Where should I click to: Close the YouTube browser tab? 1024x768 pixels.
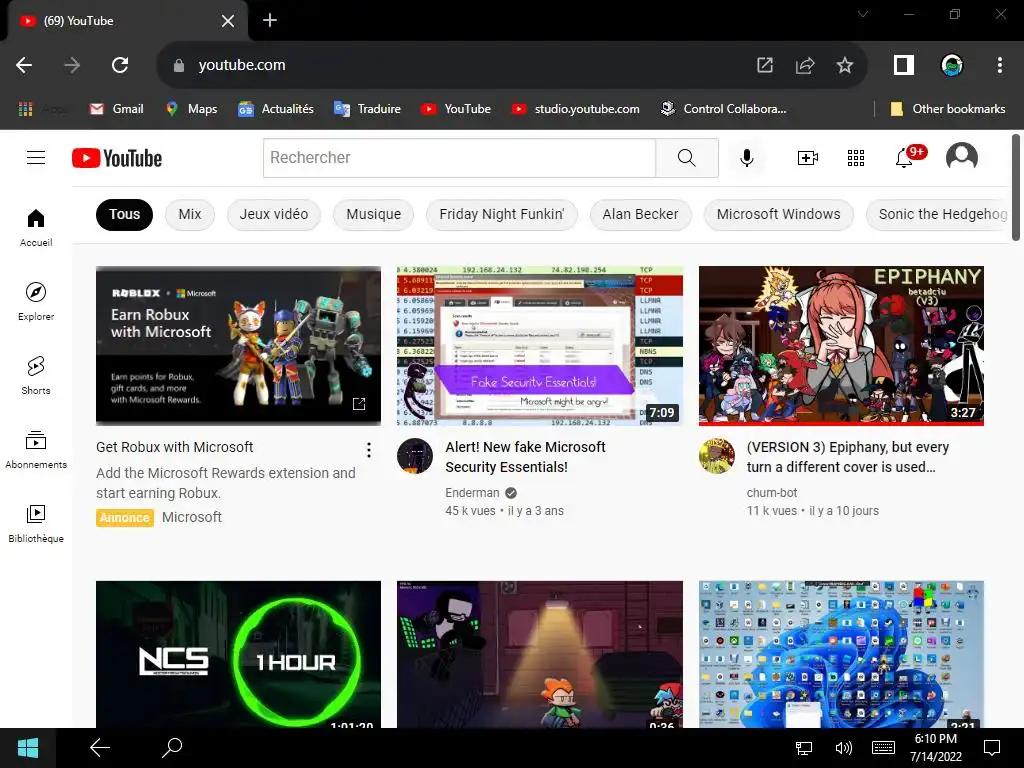click(228, 21)
